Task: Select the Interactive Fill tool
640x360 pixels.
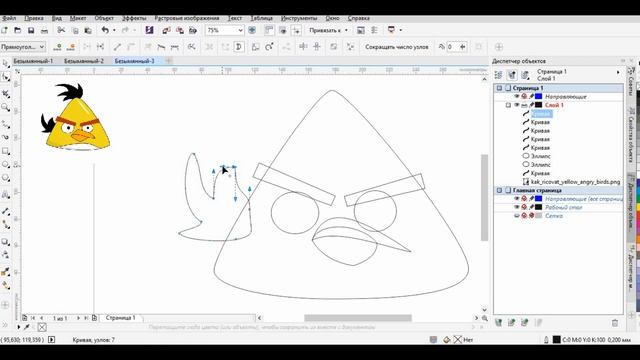Action: (5, 285)
